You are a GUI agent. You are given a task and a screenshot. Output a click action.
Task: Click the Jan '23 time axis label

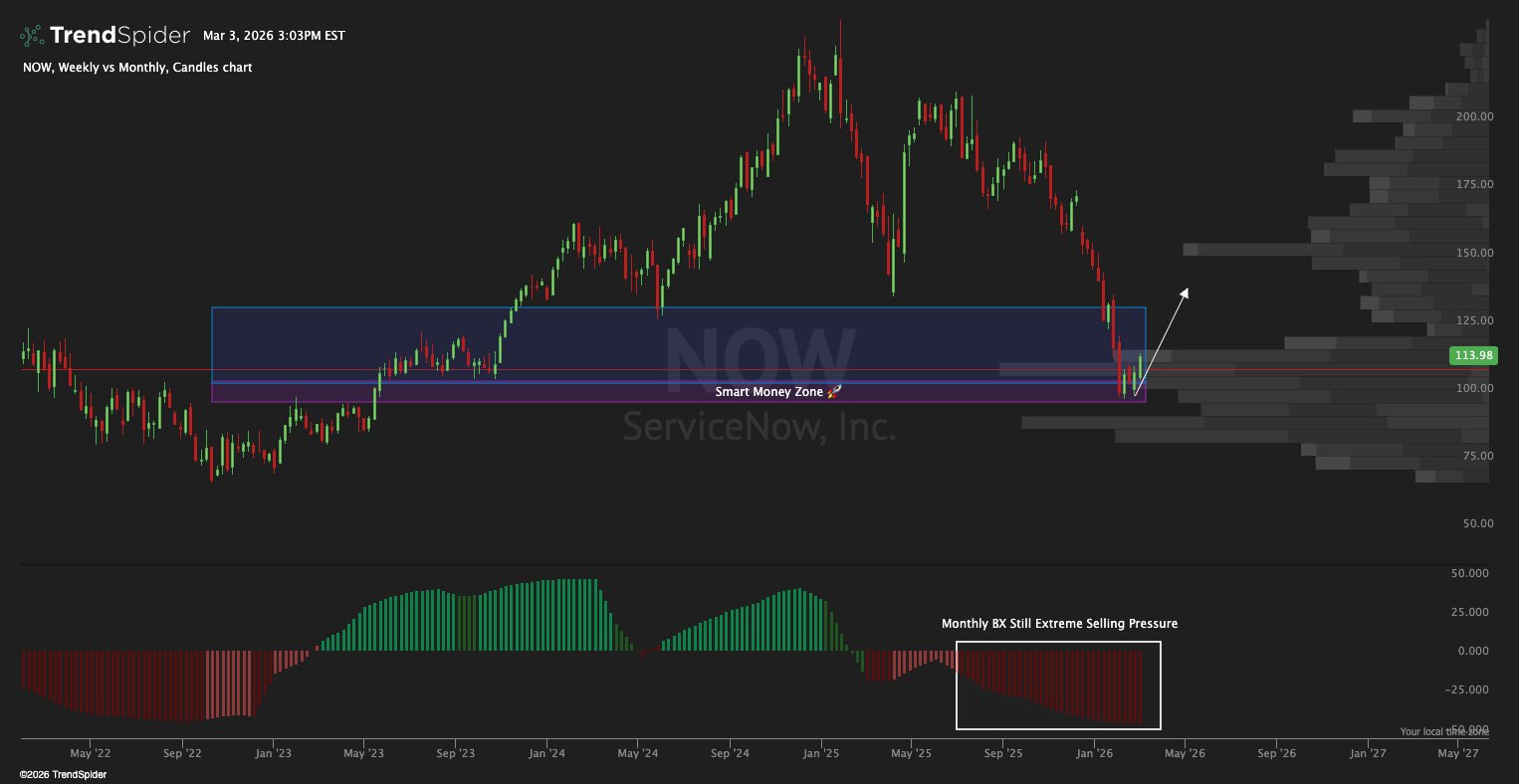(x=273, y=753)
